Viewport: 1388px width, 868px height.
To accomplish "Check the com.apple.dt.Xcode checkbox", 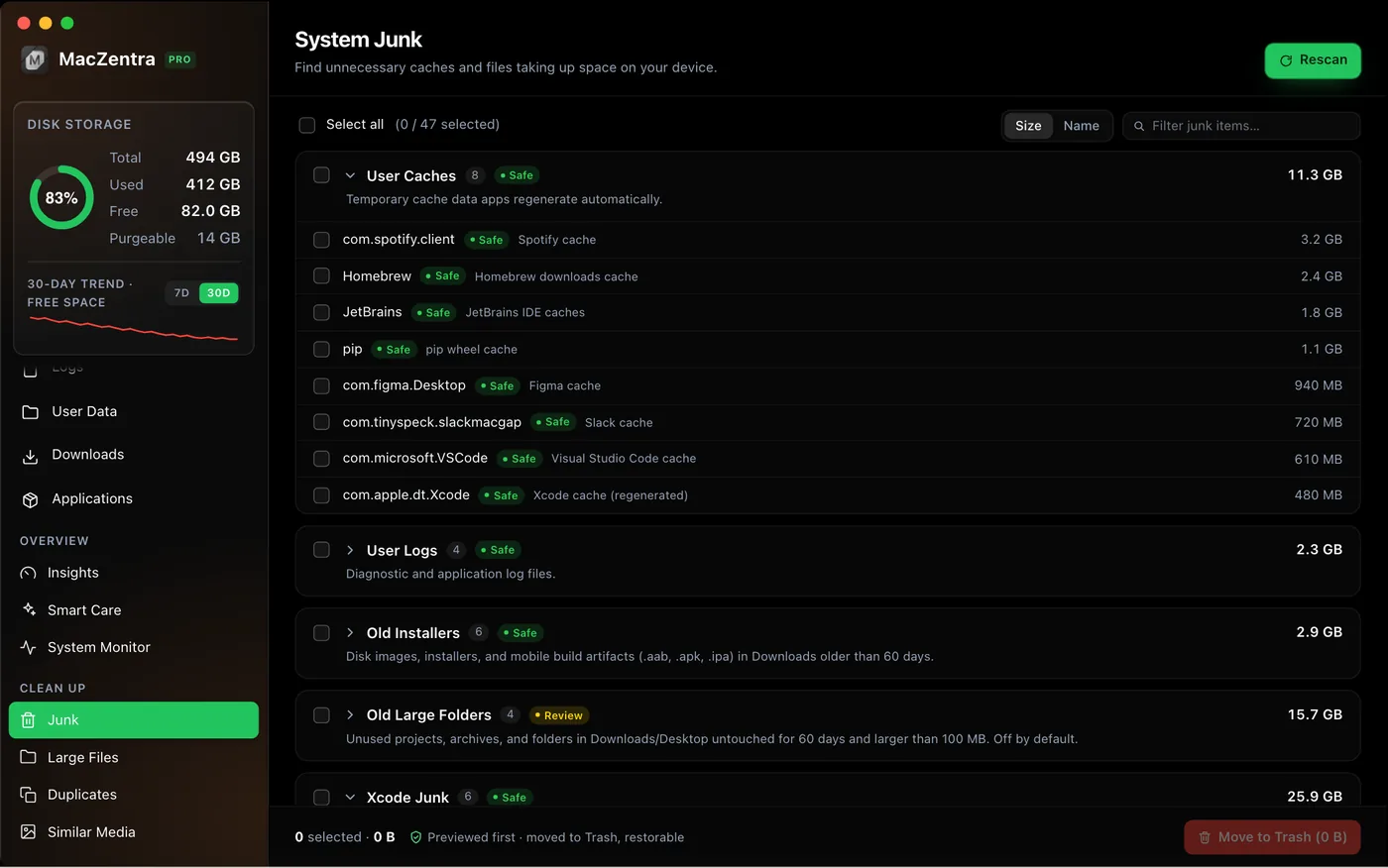I will (321, 495).
